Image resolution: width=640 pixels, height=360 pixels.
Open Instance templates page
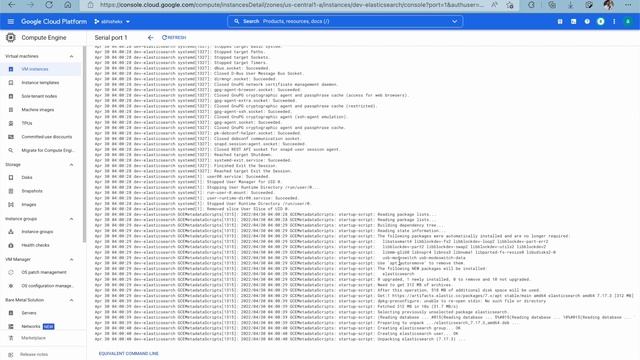point(40,83)
